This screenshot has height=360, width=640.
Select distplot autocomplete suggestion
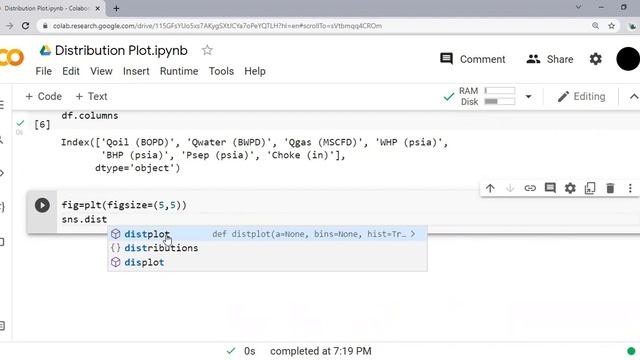coord(267,234)
